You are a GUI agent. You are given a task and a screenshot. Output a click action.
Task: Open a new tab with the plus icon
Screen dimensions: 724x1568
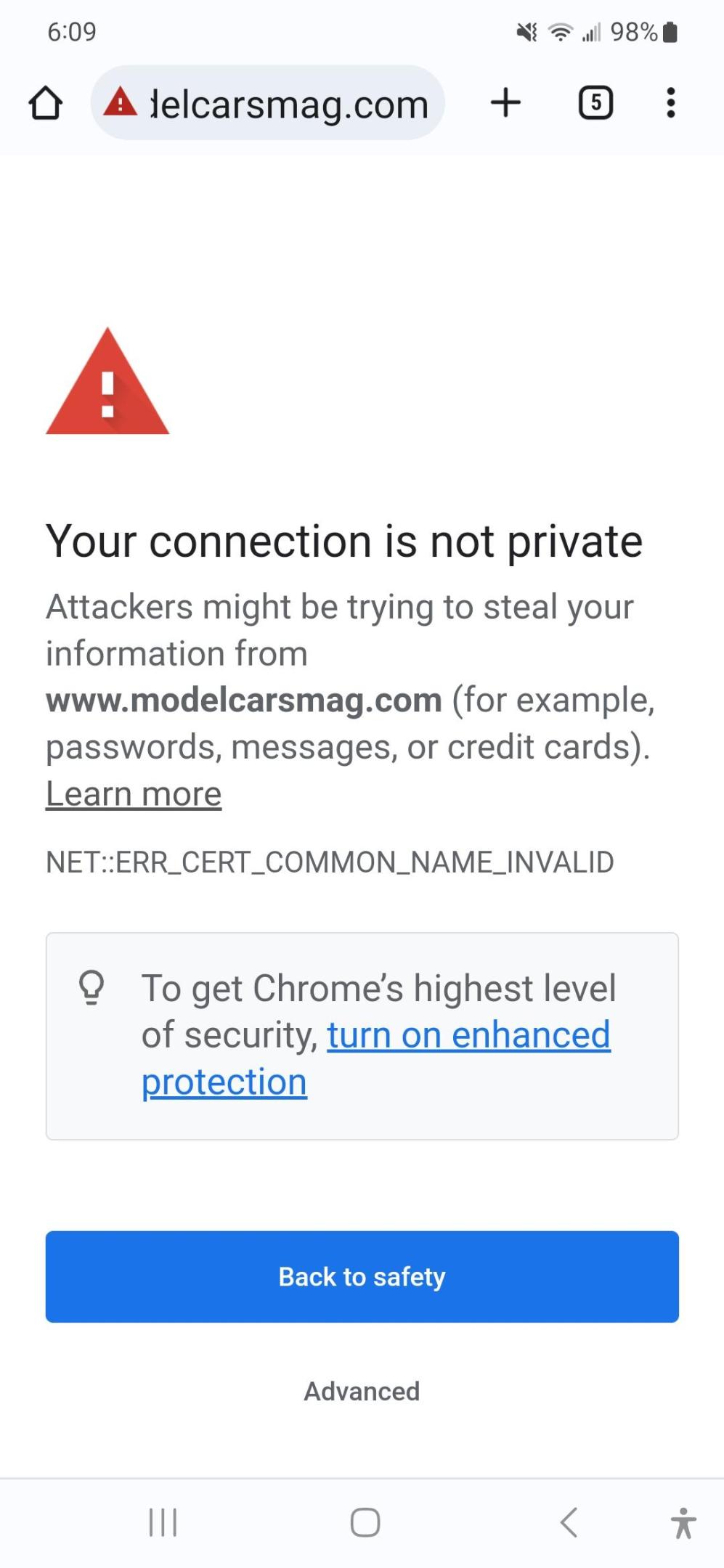[x=506, y=103]
